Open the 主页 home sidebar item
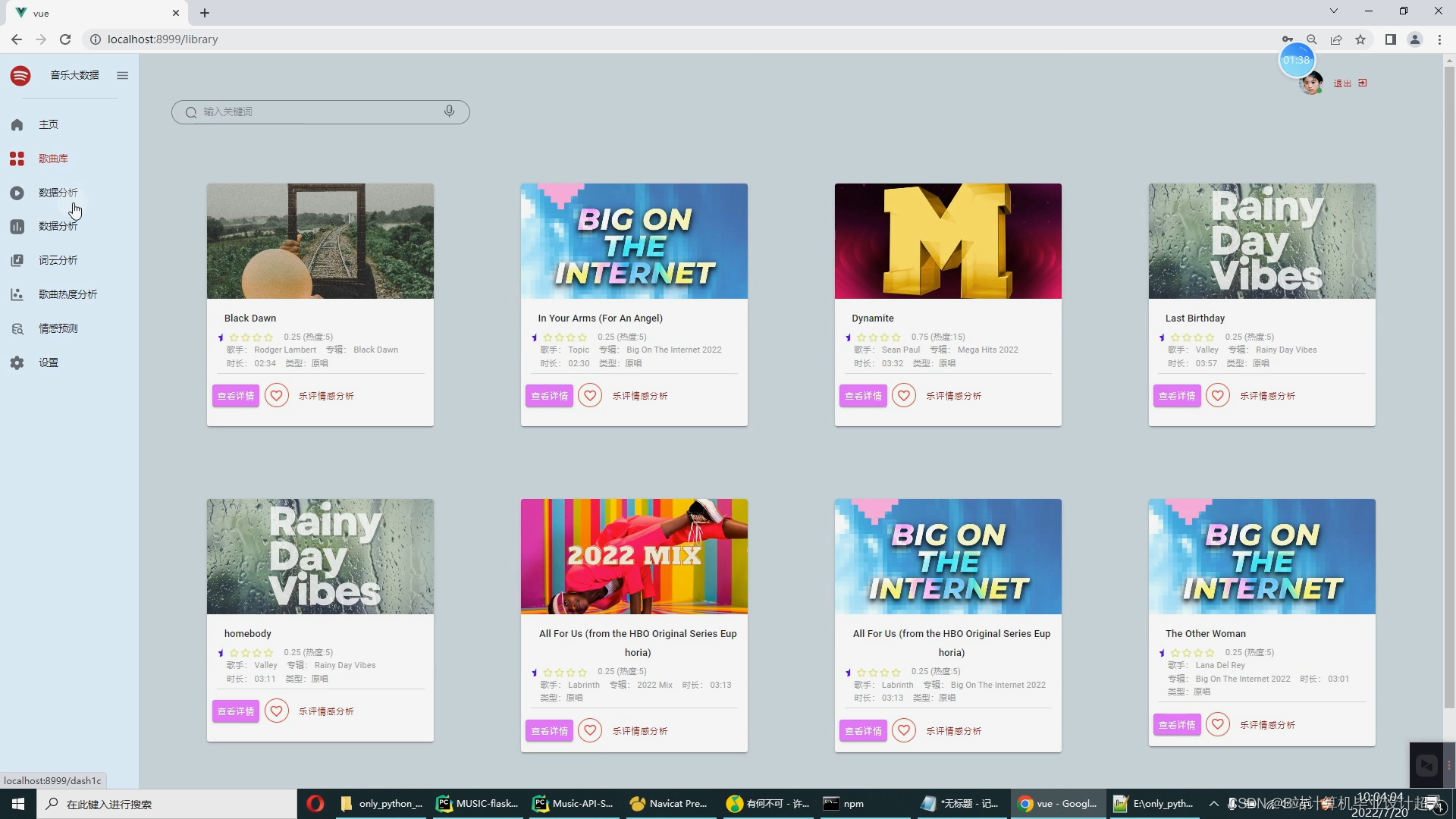1456x819 pixels. [48, 124]
